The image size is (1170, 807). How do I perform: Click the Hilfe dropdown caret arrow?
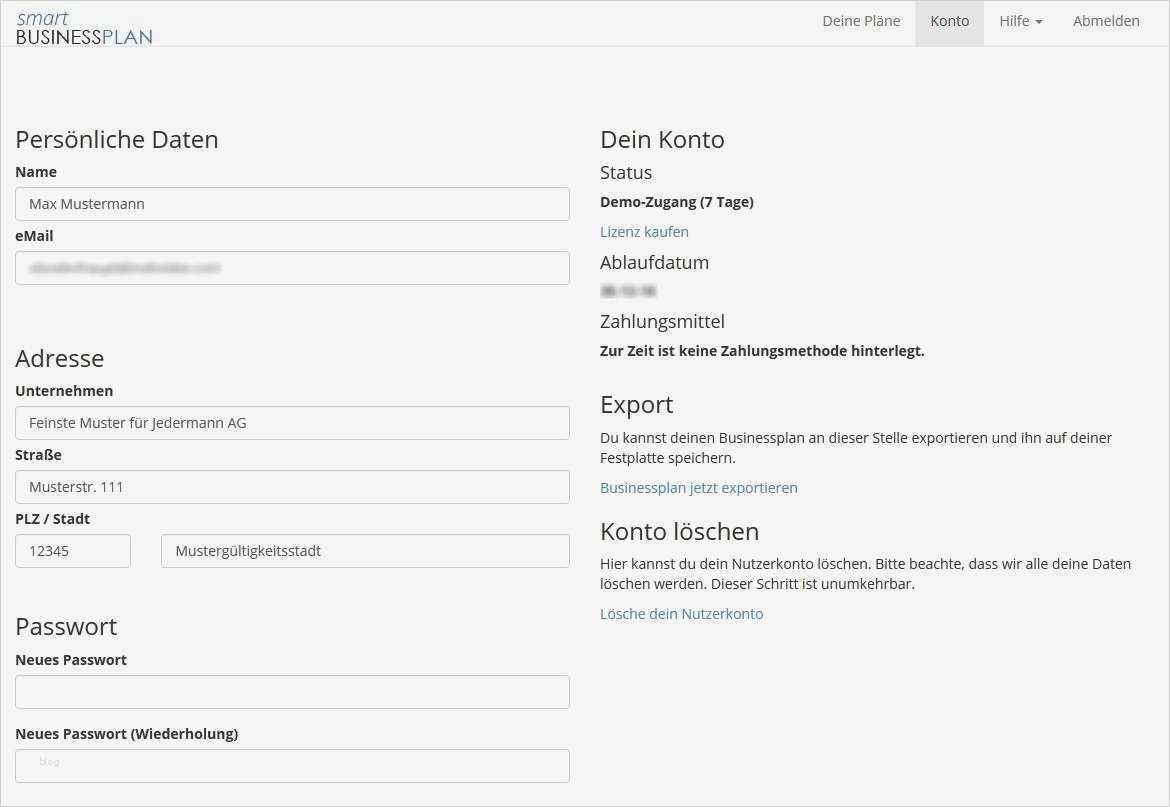1038,22
